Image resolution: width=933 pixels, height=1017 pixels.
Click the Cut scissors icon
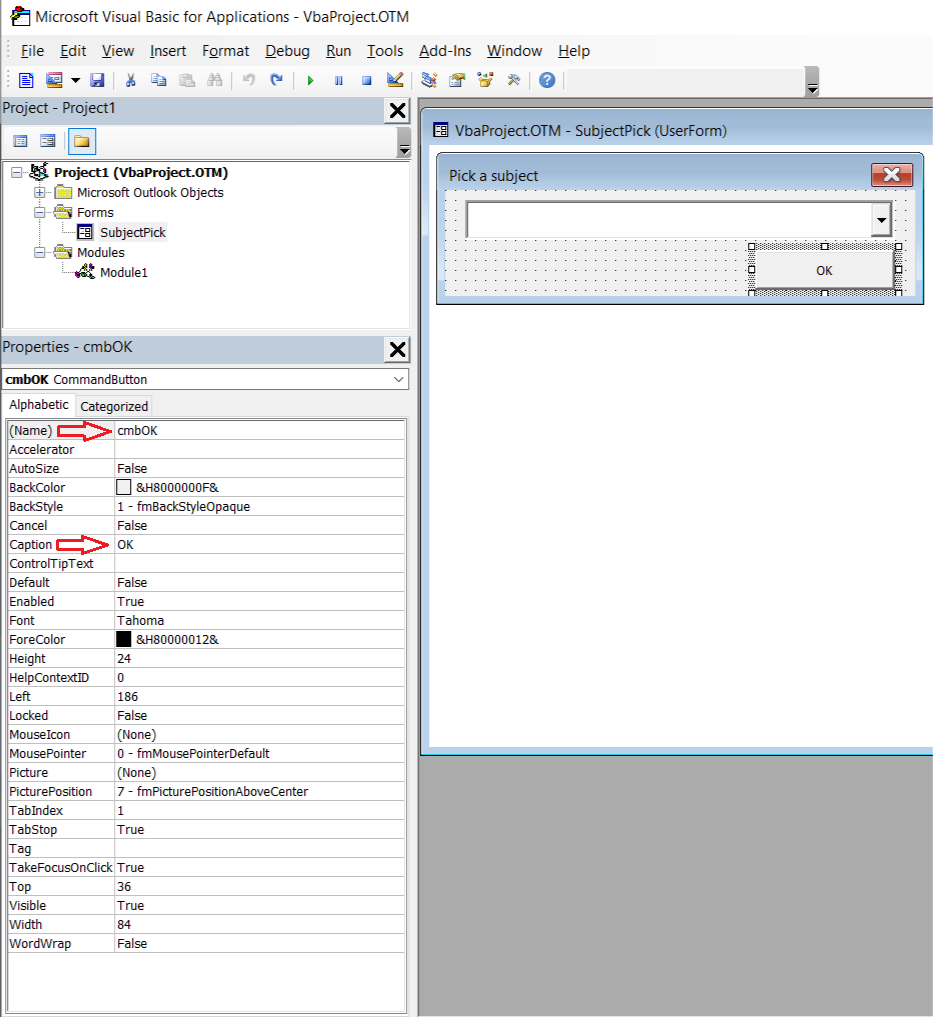click(x=130, y=80)
